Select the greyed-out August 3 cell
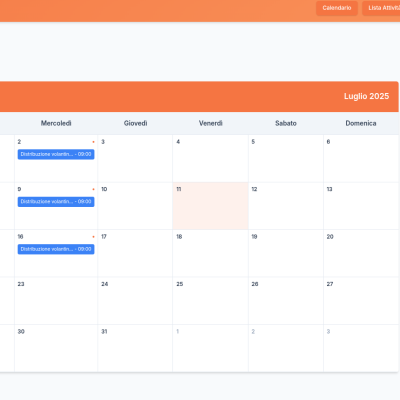This screenshot has height=400, width=400. pos(361,348)
